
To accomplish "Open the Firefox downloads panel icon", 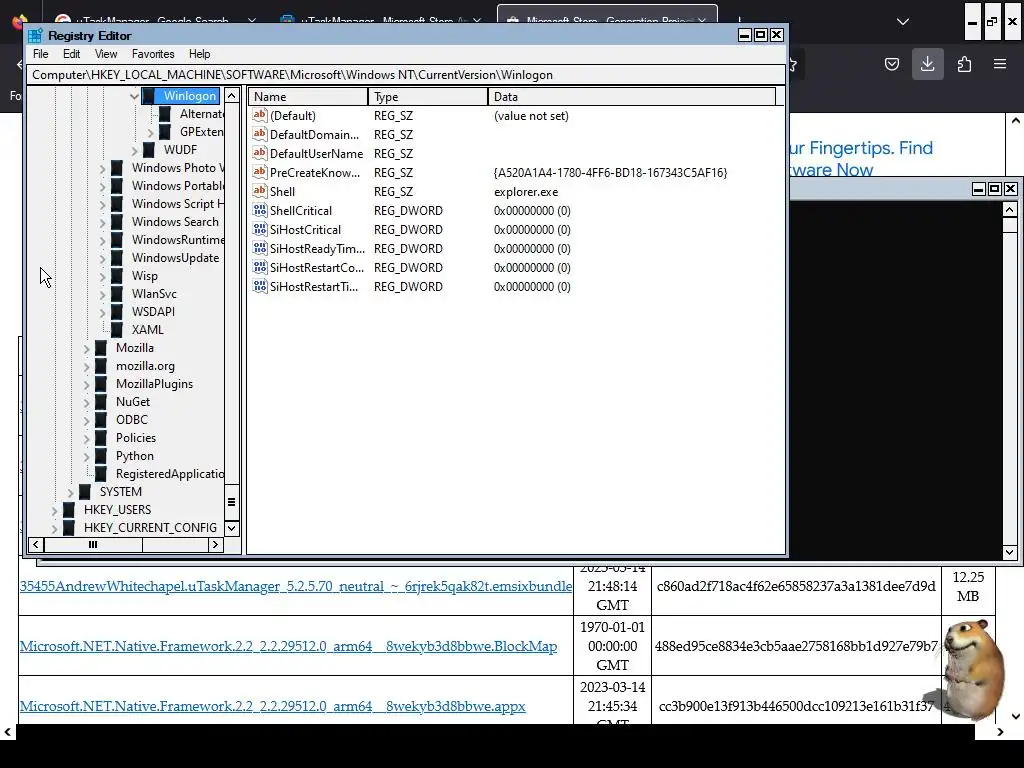I will click(x=927, y=64).
